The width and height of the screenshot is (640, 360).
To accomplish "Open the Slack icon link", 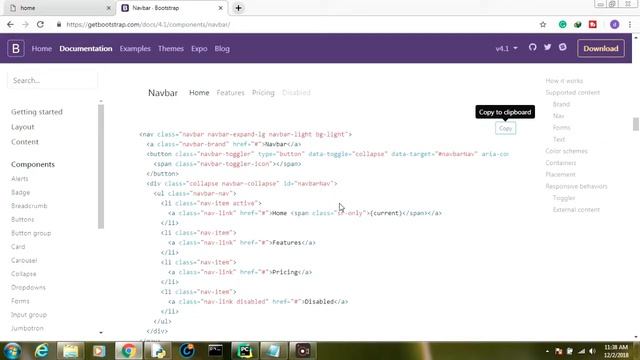I will tap(562, 47).
